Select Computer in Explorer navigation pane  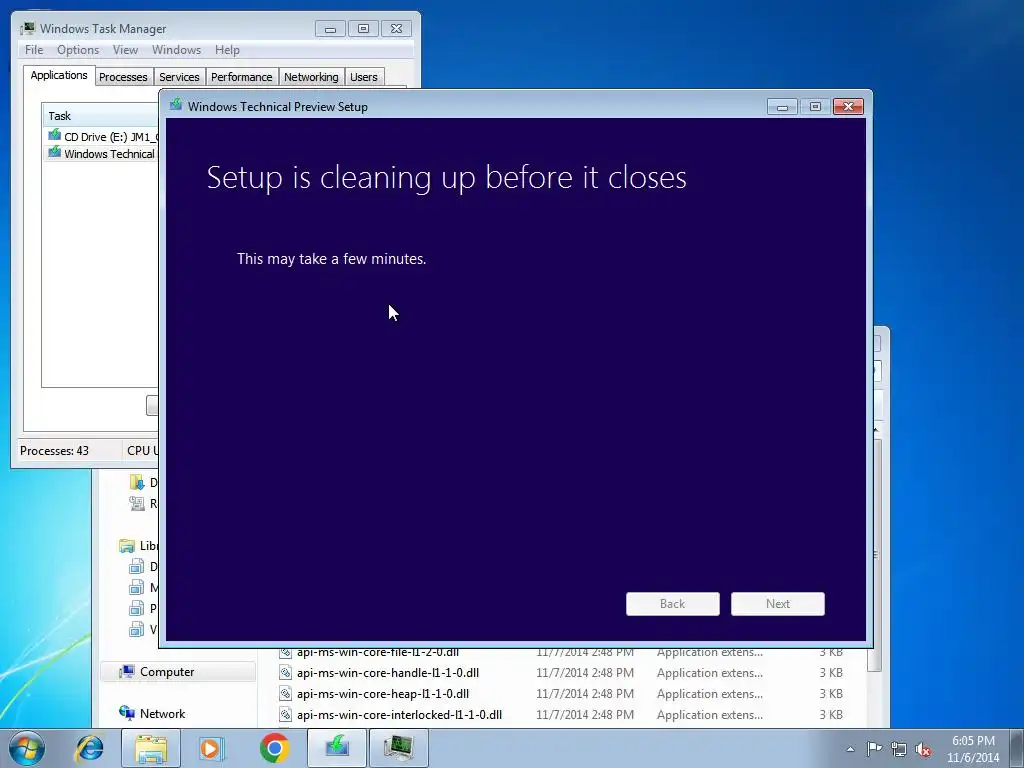[178, 672]
